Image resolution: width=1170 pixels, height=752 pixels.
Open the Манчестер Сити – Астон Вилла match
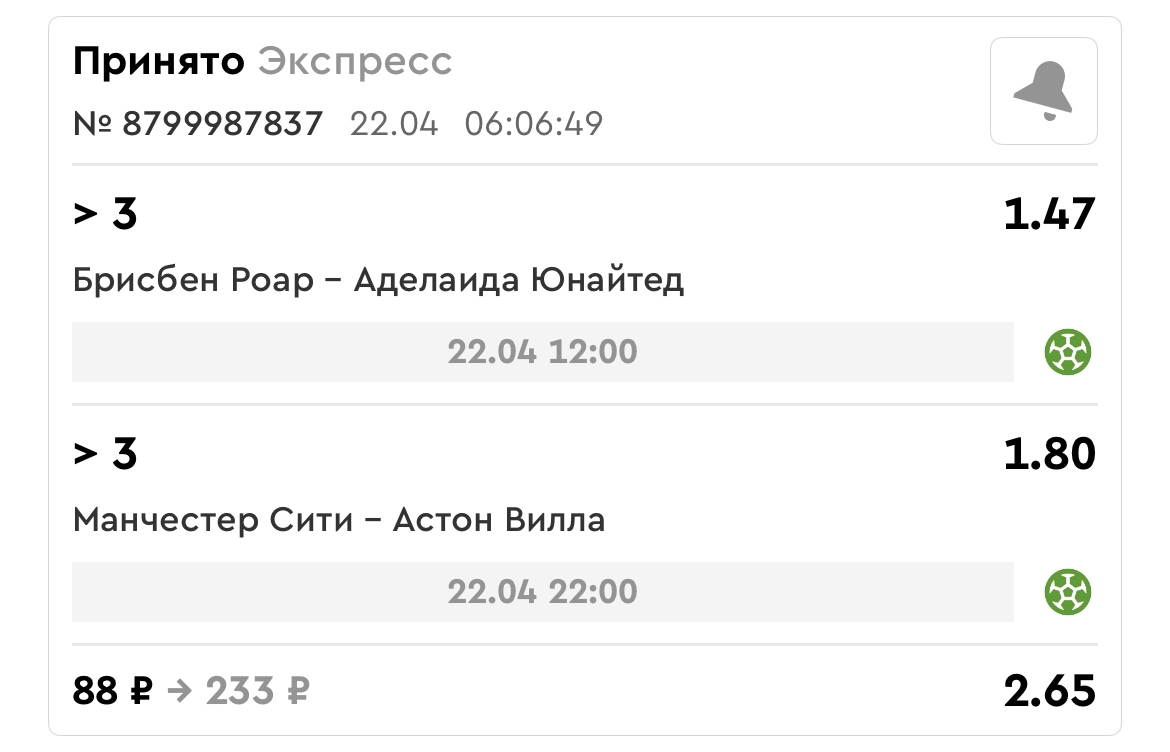click(339, 520)
